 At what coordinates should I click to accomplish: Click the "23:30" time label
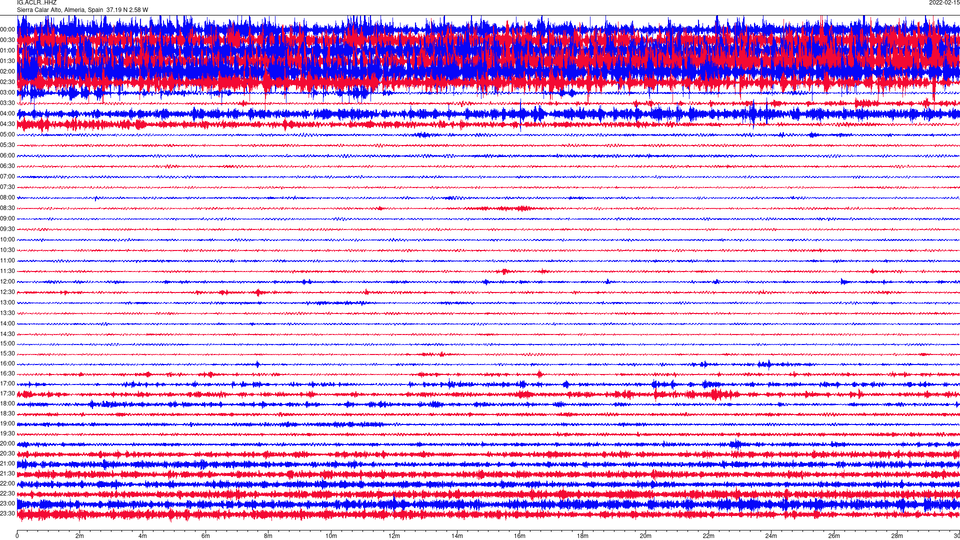(x=7, y=514)
